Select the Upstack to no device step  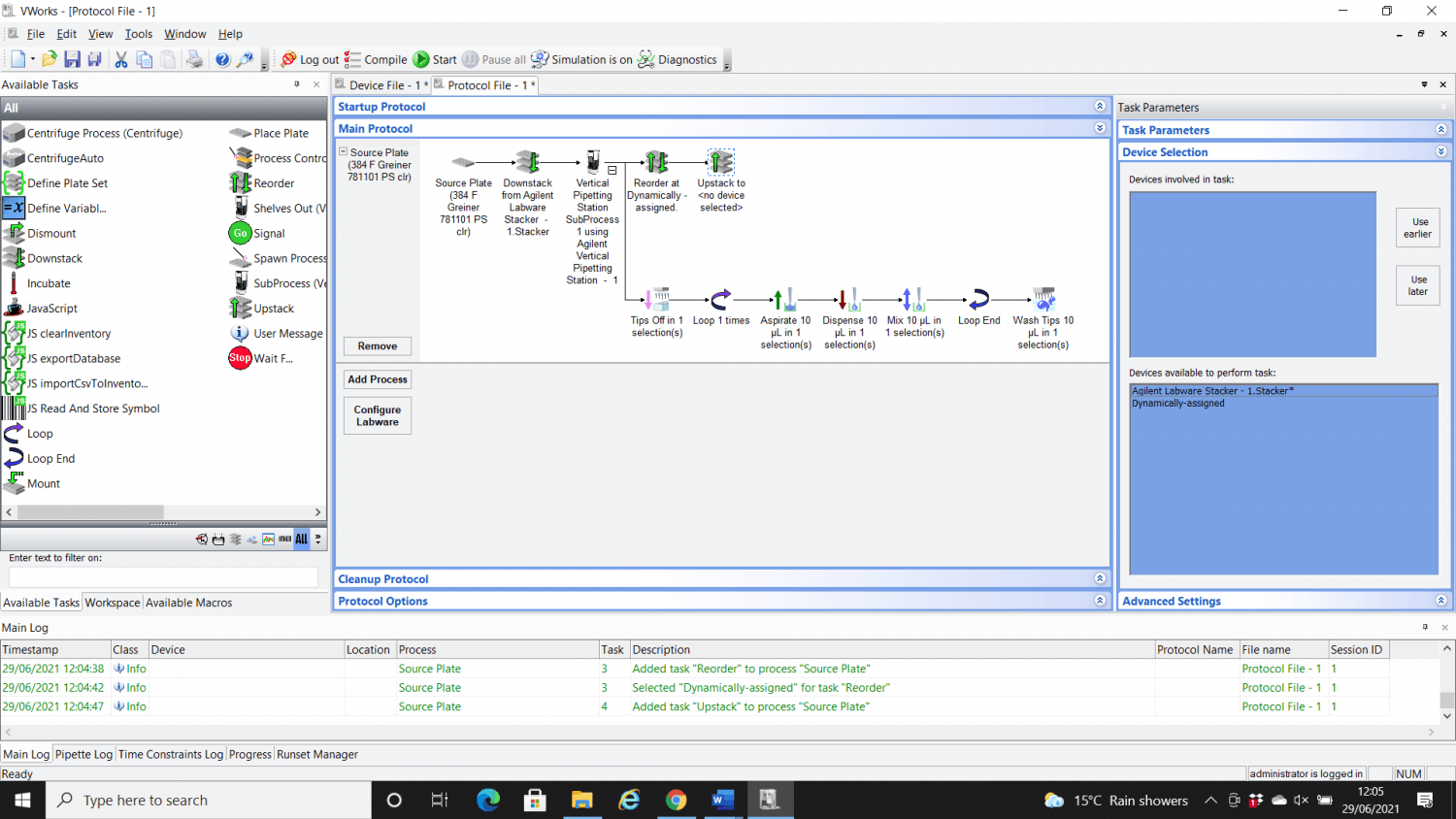(721, 182)
